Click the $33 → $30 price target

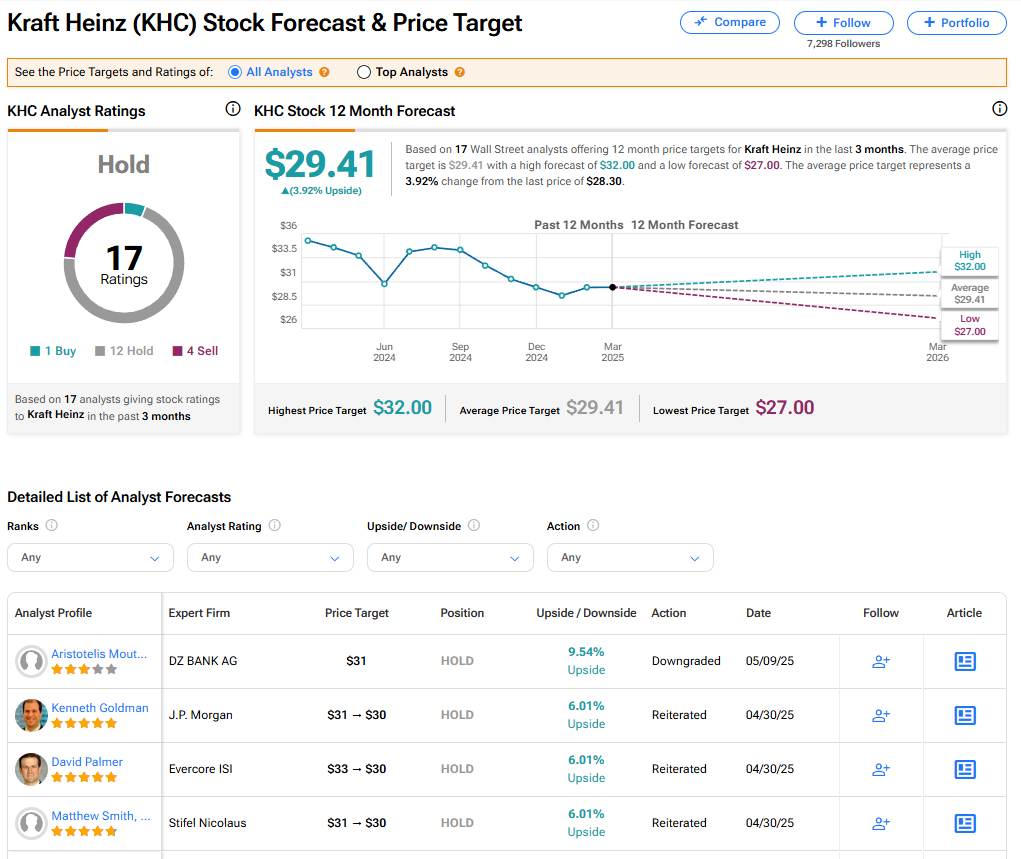pyautogui.click(x=356, y=769)
